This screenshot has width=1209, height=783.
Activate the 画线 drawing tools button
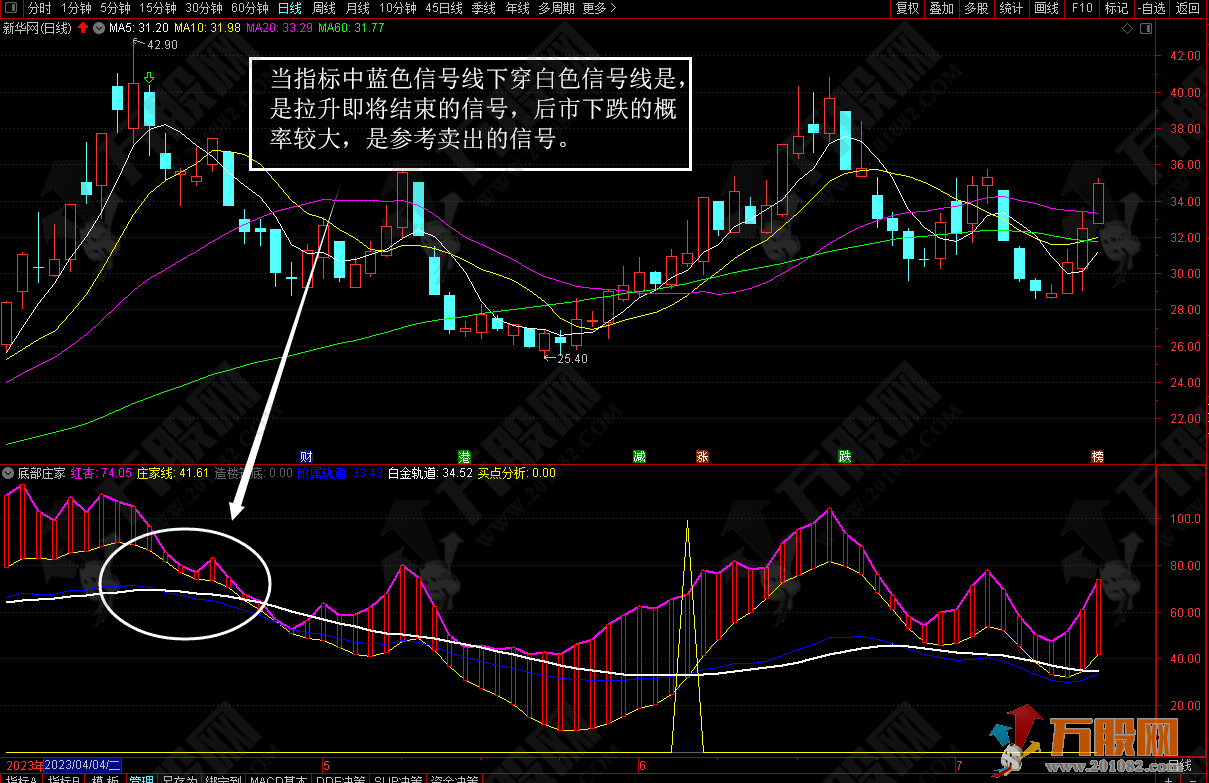point(1046,8)
